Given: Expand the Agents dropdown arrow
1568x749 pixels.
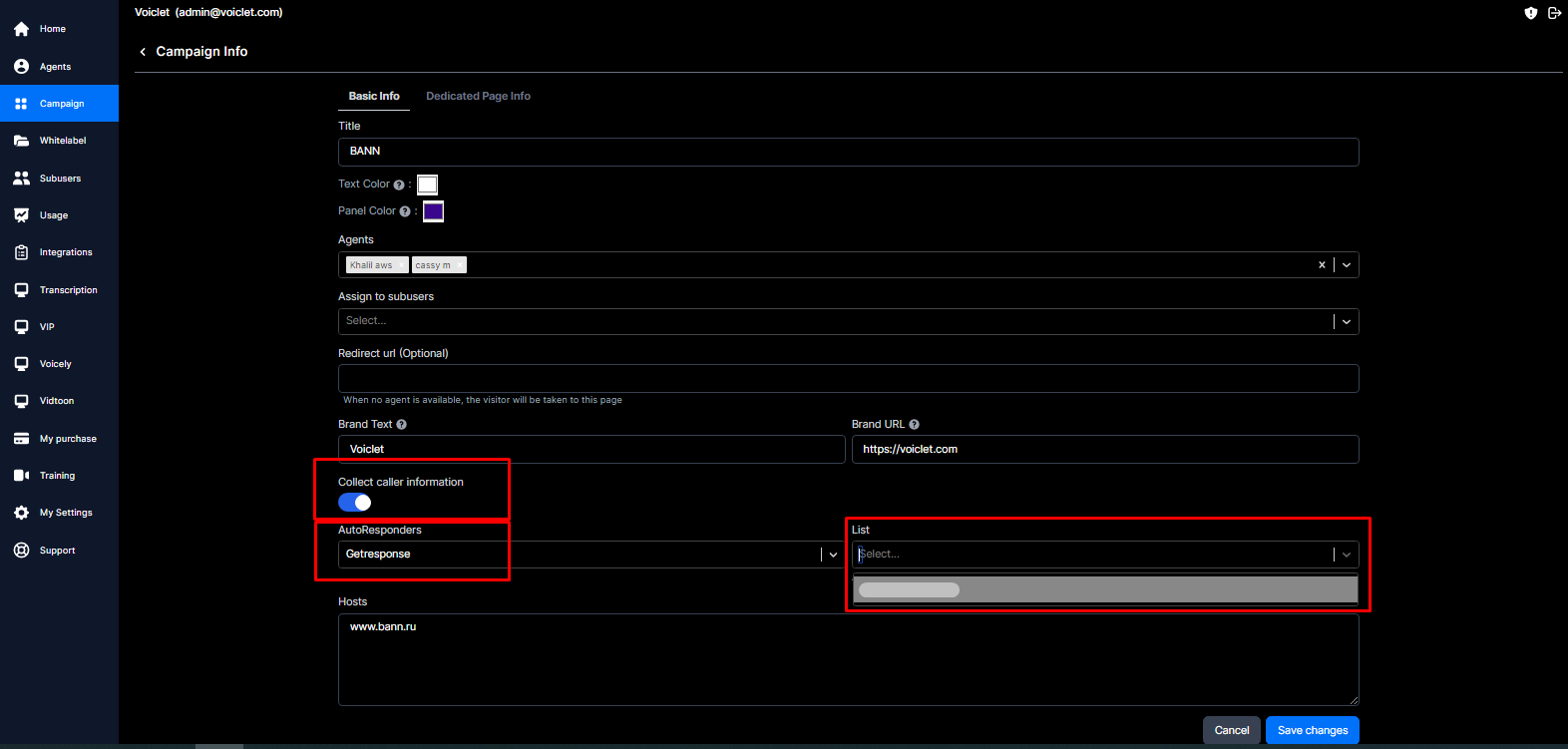Looking at the screenshot, I should click(x=1347, y=265).
